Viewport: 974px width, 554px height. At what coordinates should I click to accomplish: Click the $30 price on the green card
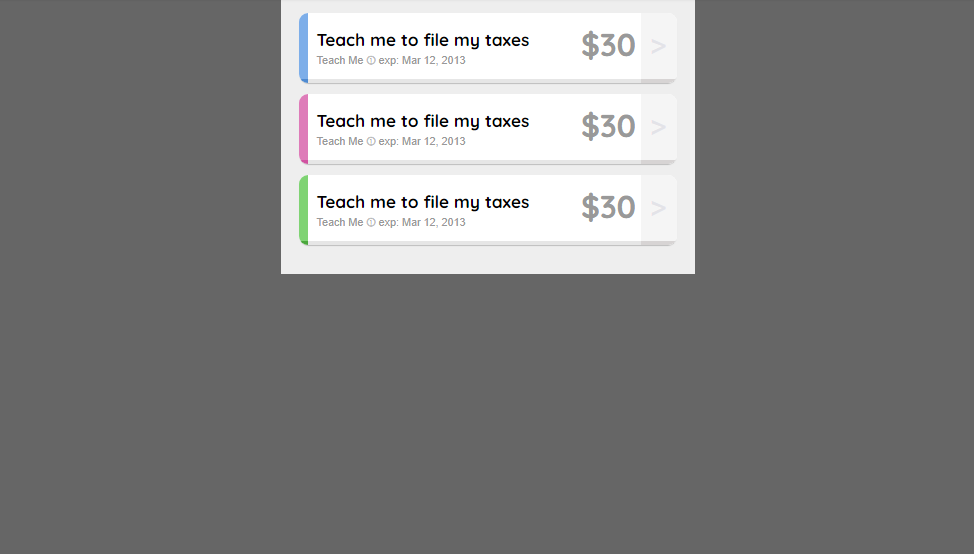pyautogui.click(x=608, y=207)
